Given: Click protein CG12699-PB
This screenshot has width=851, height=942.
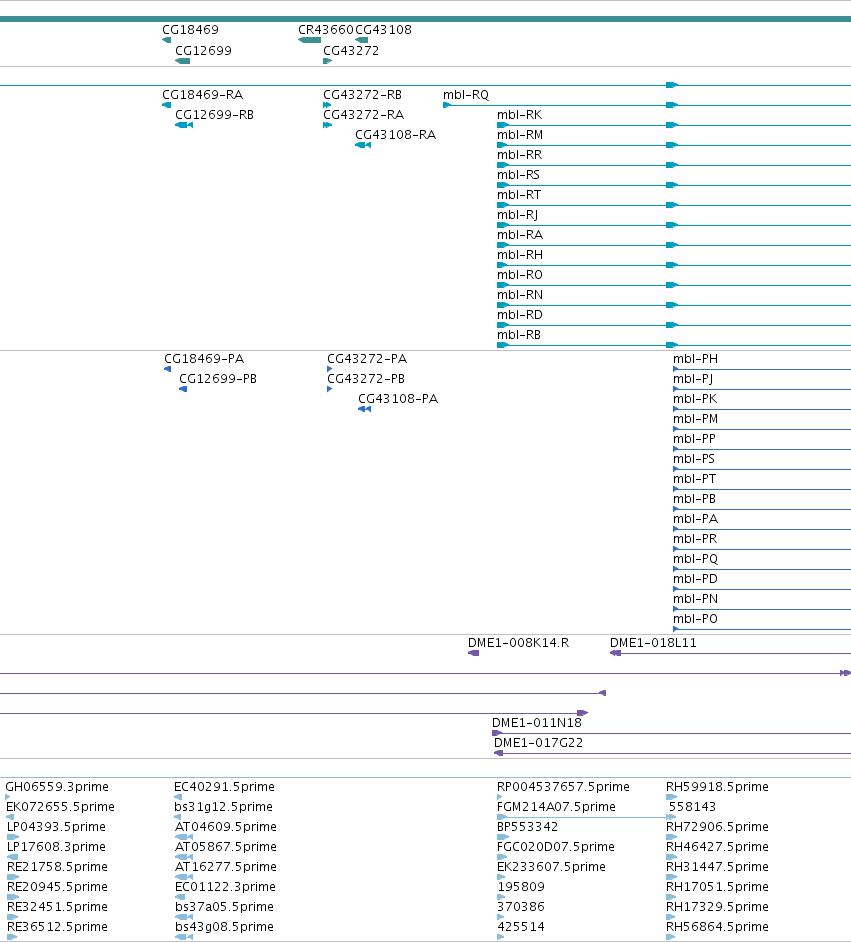Looking at the screenshot, I should click(x=218, y=378).
